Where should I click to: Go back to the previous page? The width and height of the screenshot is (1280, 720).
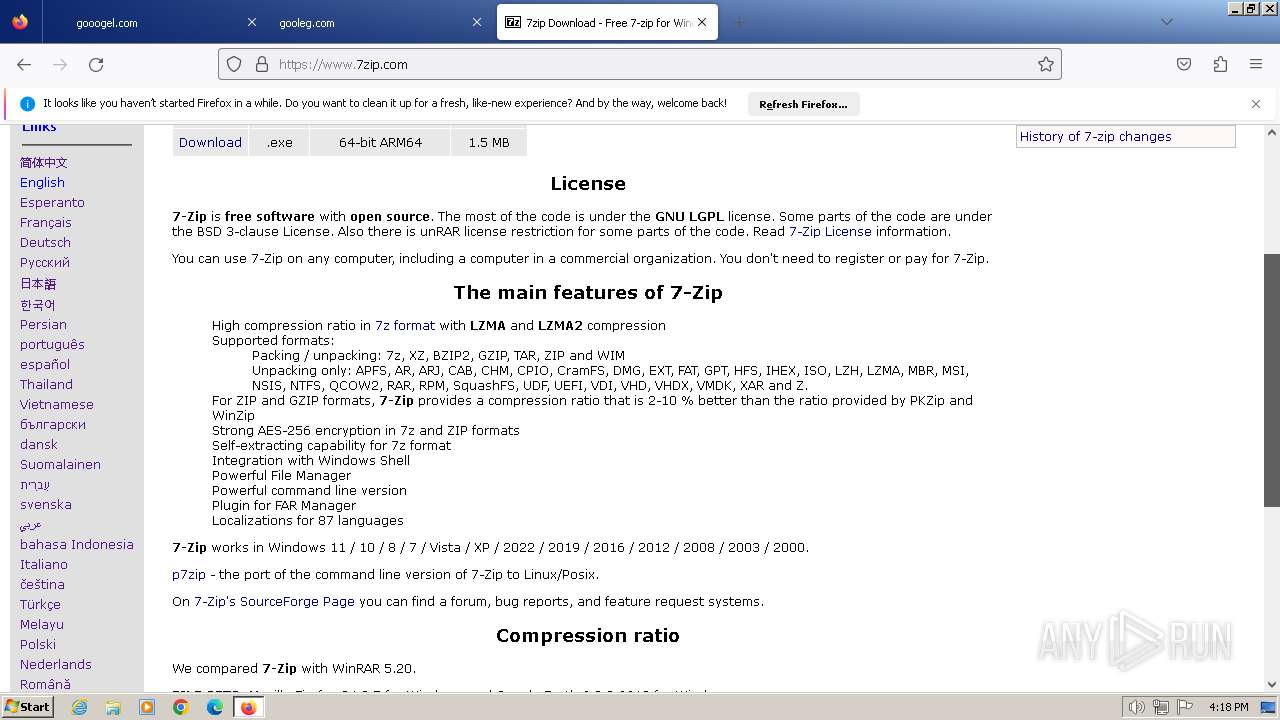click(x=24, y=64)
